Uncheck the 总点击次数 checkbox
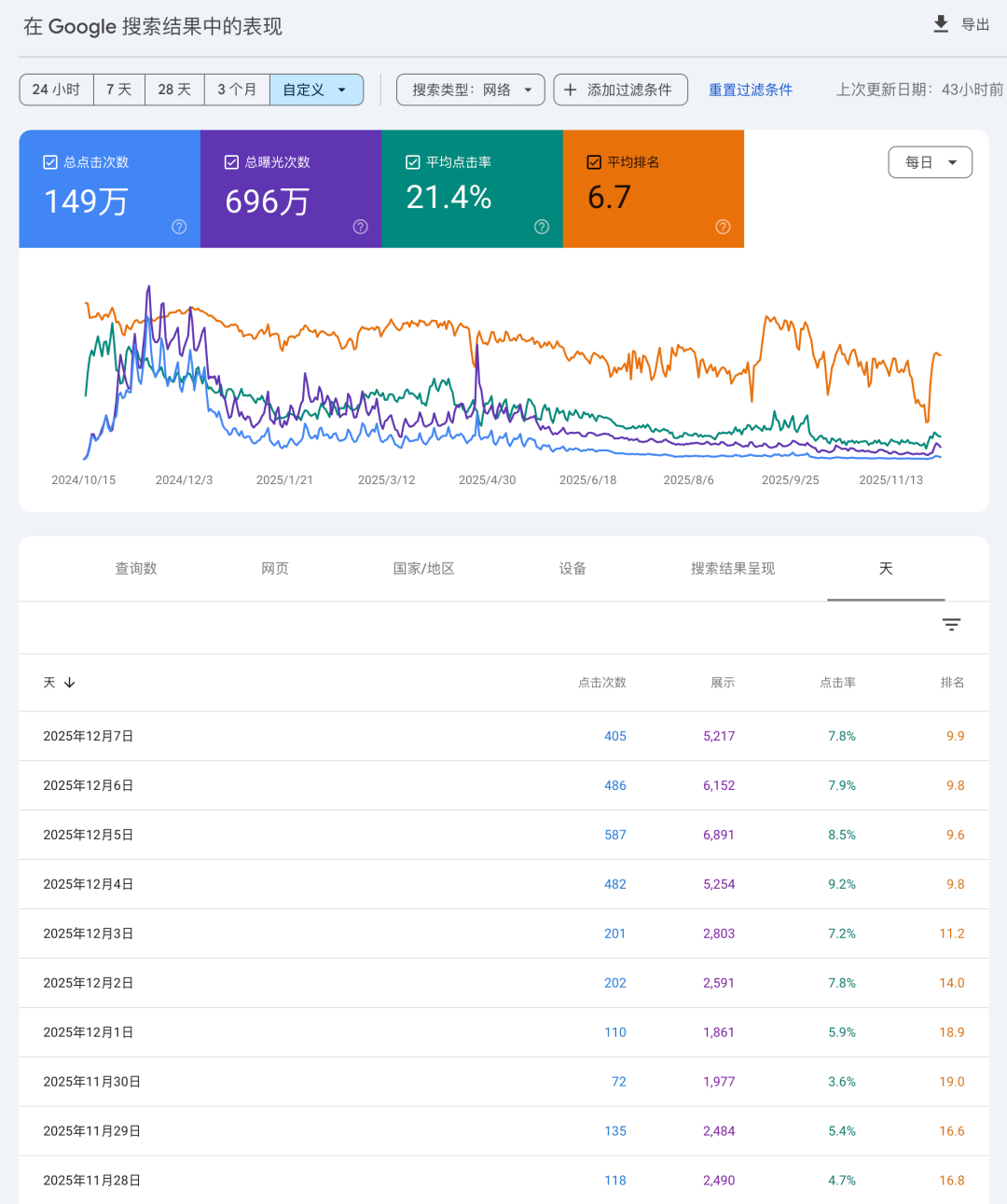The width and height of the screenshot is (1007, 1204). (50, 161)
